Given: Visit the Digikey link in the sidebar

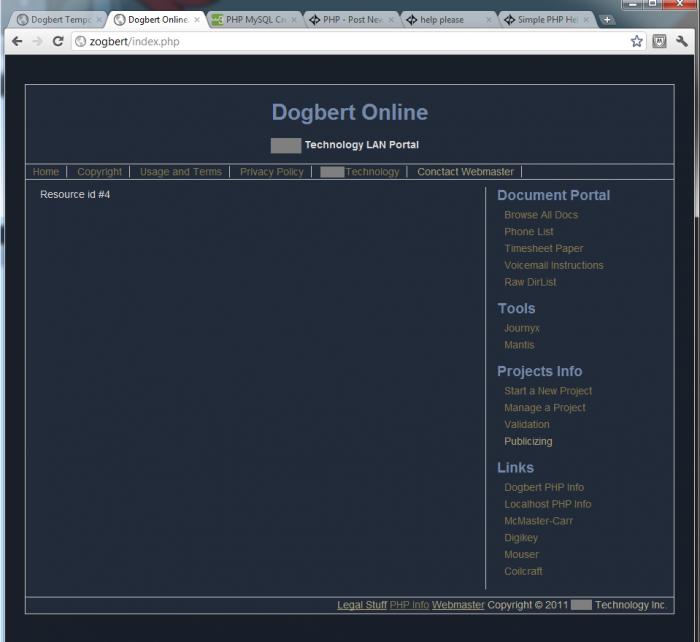Looking at the screenshot, I should (x=522, y=538).
